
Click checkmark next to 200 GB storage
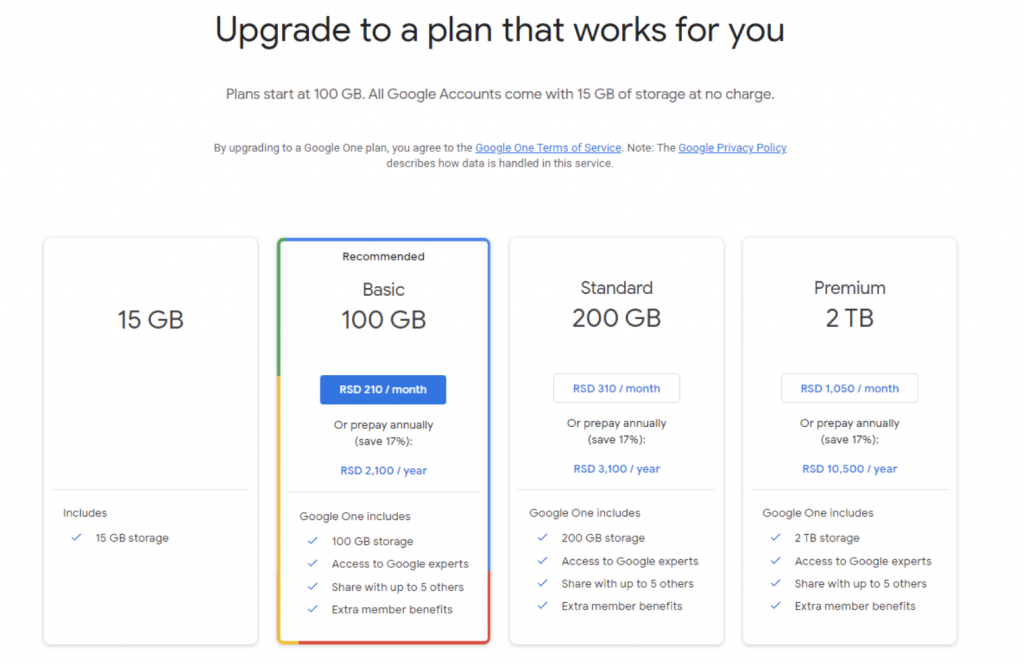(543, 538)
